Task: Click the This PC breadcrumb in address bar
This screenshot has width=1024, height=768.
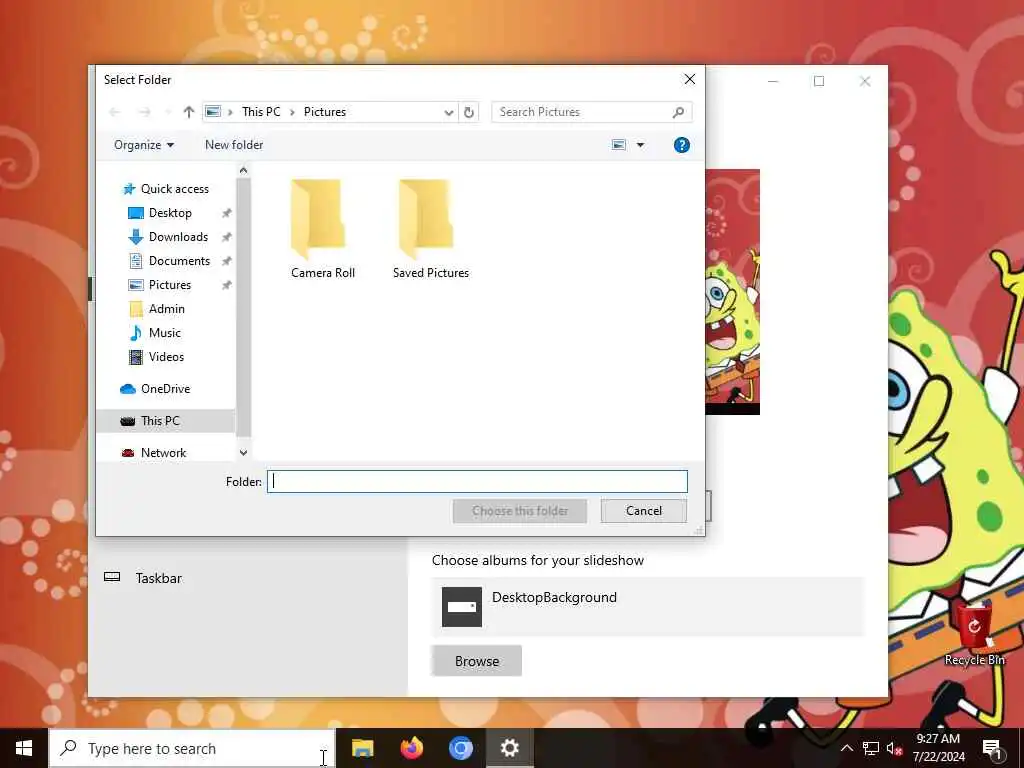Action: [261, 112]
